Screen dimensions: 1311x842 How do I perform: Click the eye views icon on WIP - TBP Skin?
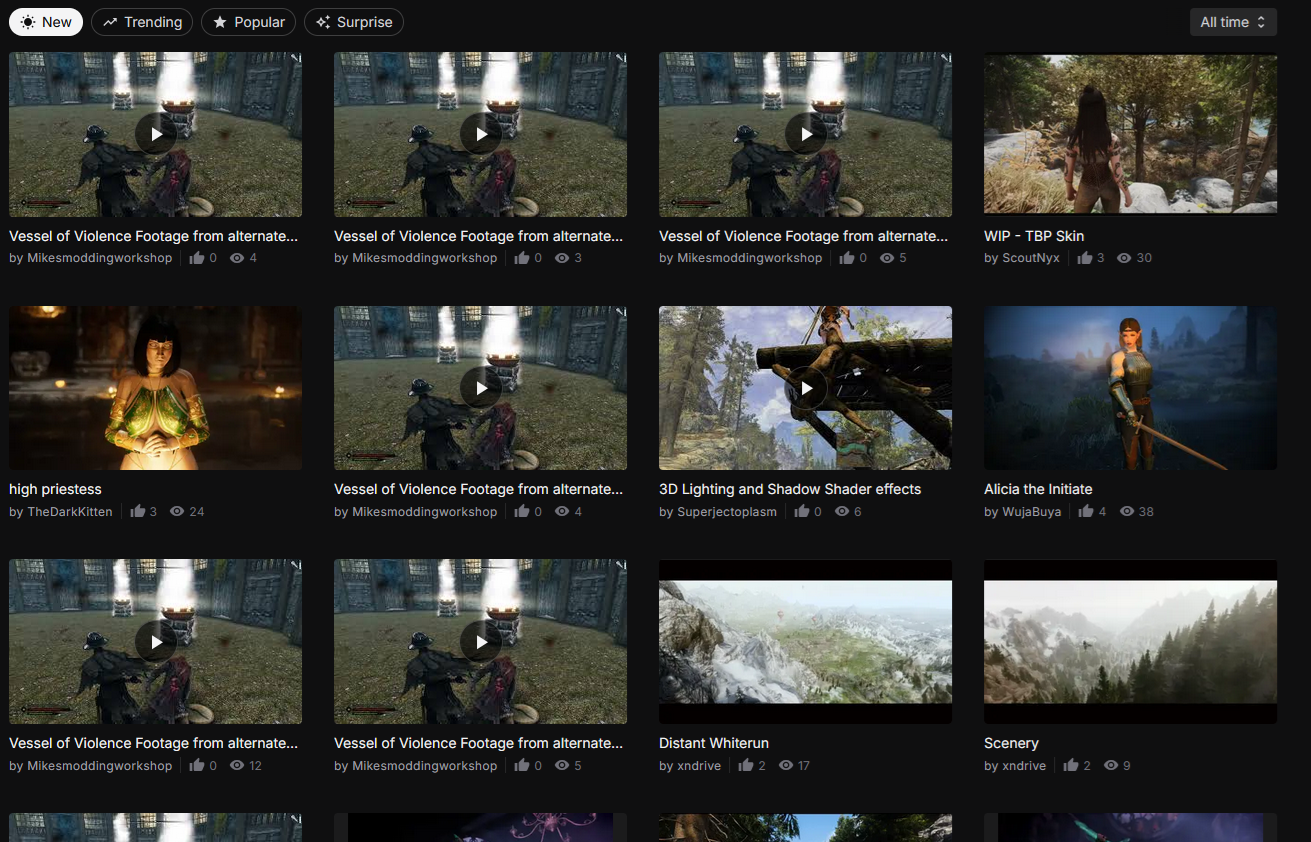tap(1124, 258)
